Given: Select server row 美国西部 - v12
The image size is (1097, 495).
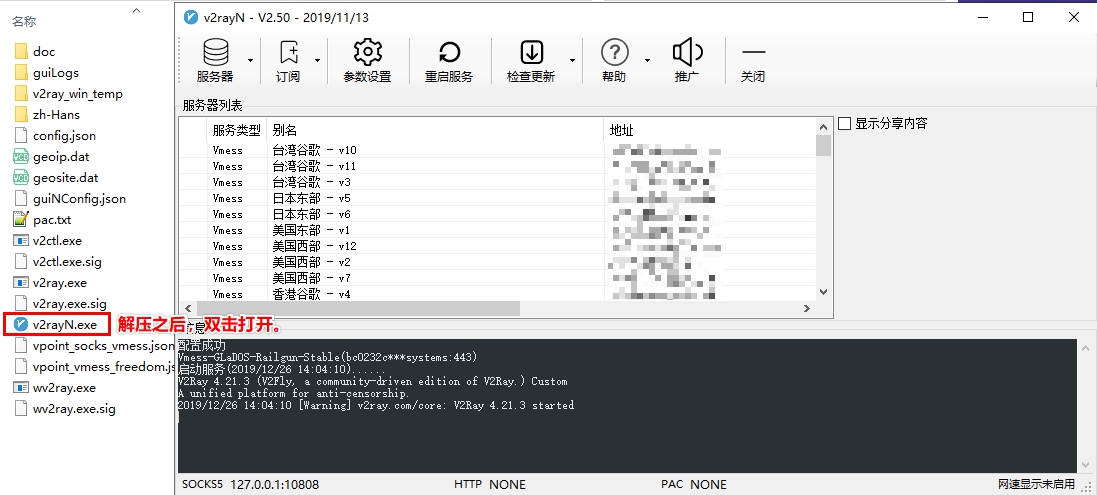Looking at the screenshot, I should (497, 246).
